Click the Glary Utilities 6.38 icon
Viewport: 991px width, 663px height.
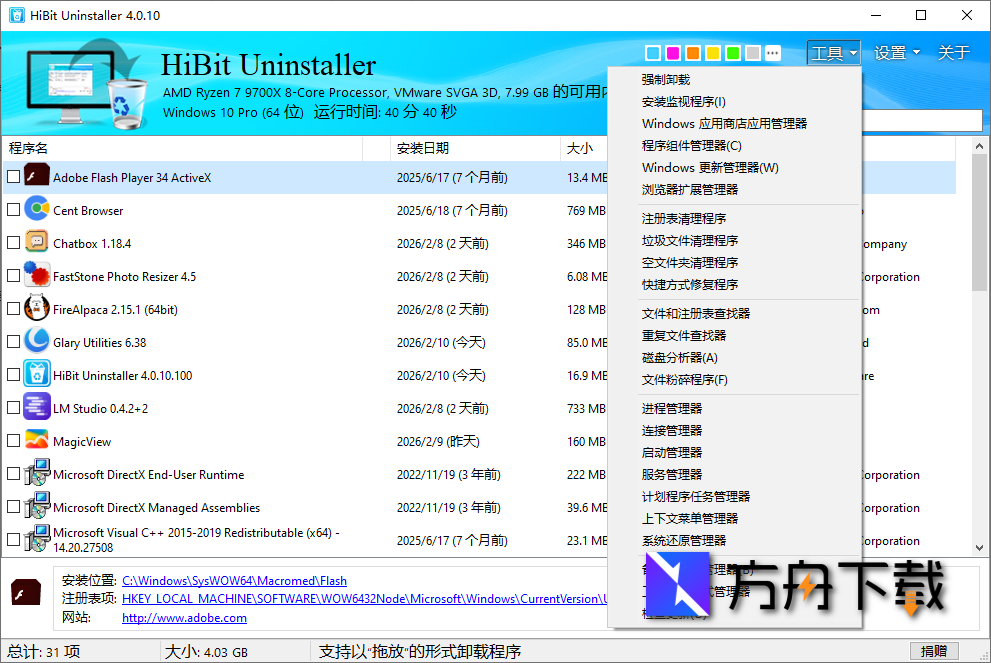tap(35, 340)
